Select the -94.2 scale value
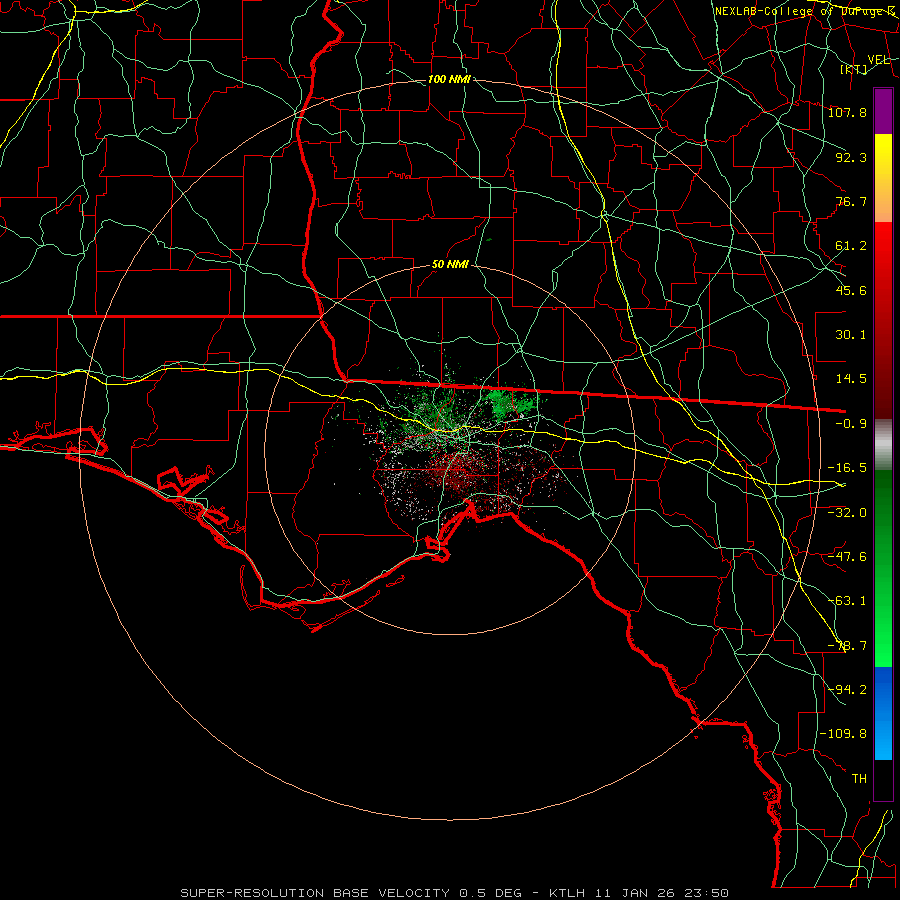Image resolution: width=900 pixels, height=900 pixels. point(847,690)
